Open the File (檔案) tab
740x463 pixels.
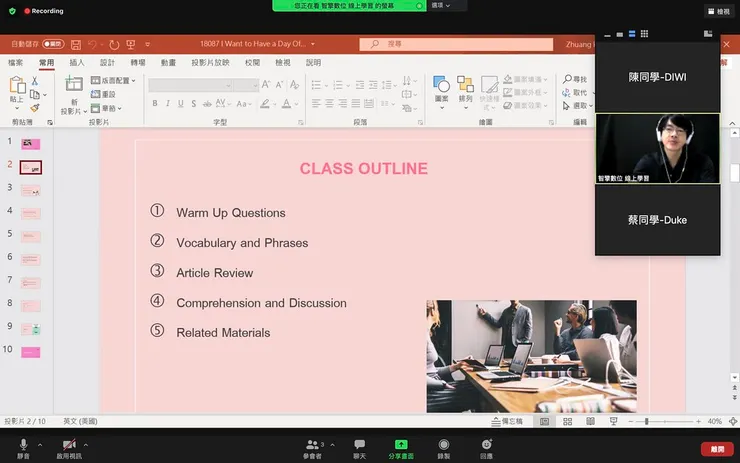[16, 62]
